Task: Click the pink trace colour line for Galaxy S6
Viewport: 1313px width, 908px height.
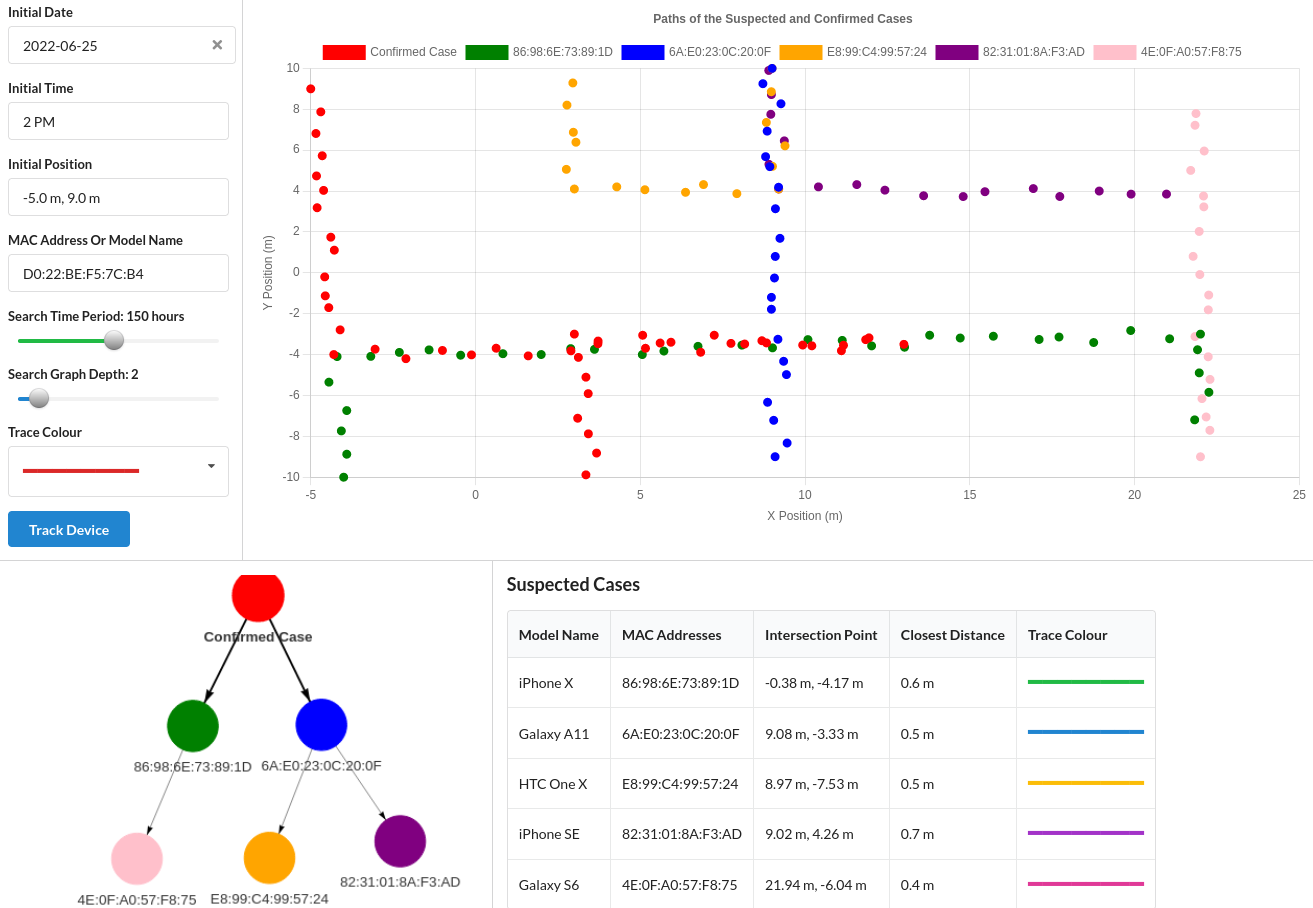Action: (1086, 883)
